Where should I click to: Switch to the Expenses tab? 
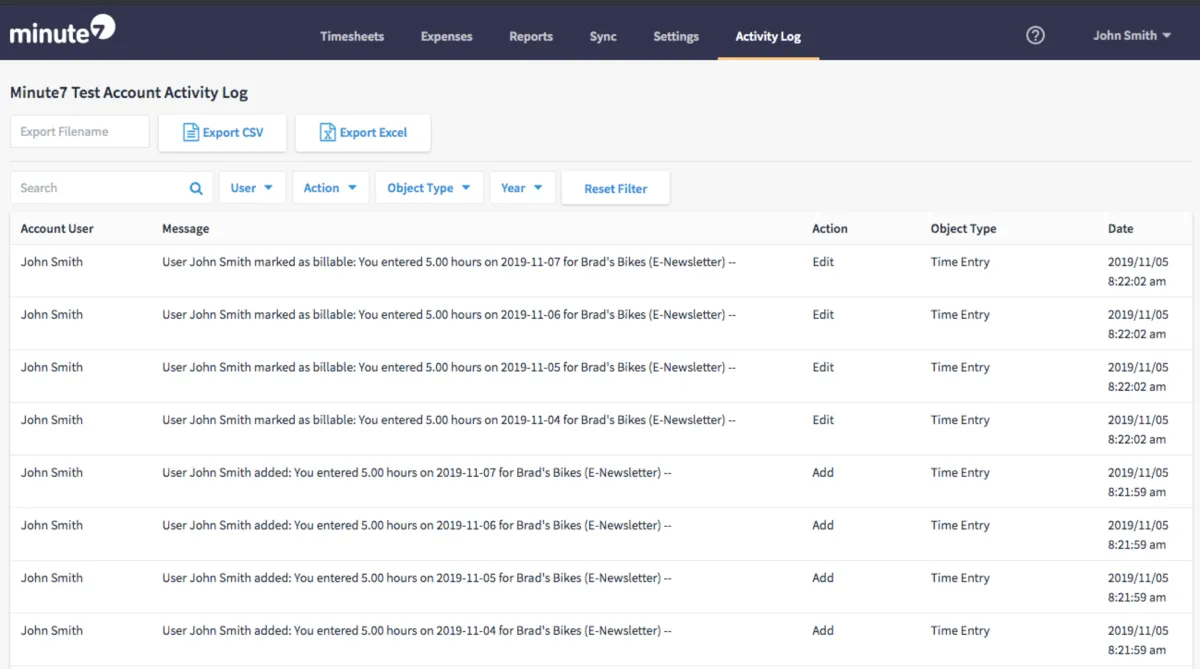446,36
